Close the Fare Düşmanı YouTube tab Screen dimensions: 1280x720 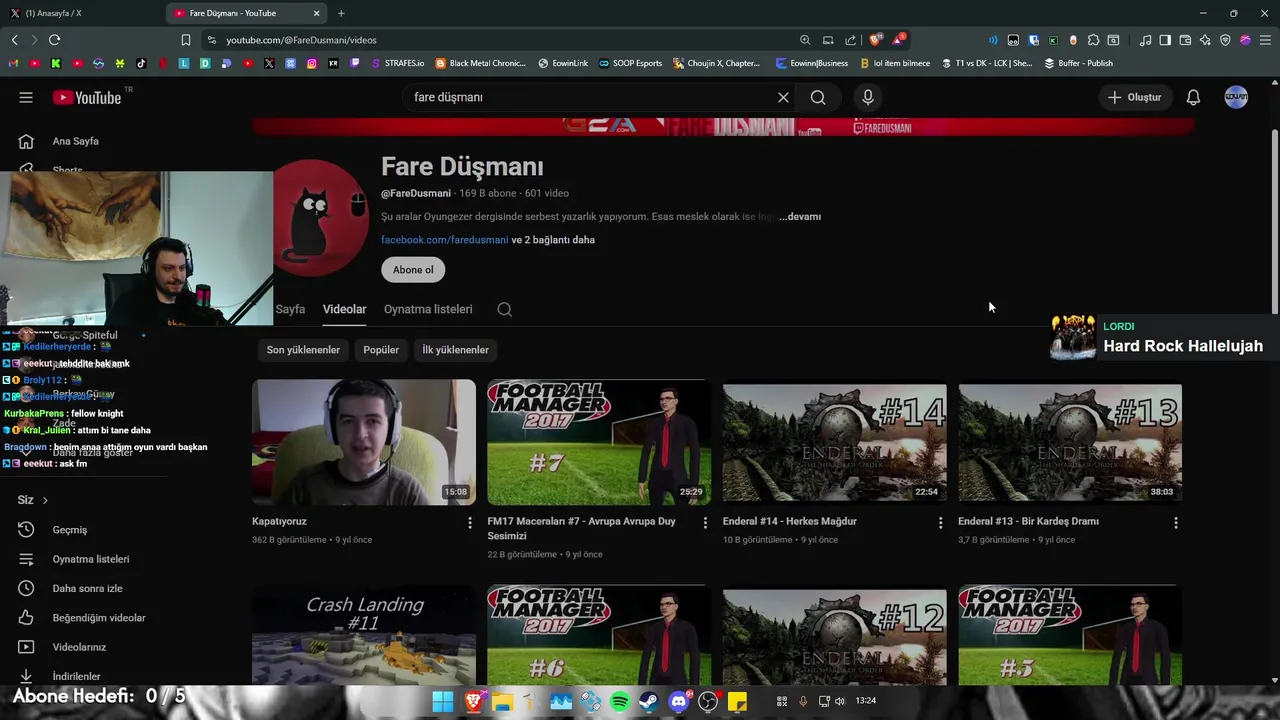tap(317, 13)
